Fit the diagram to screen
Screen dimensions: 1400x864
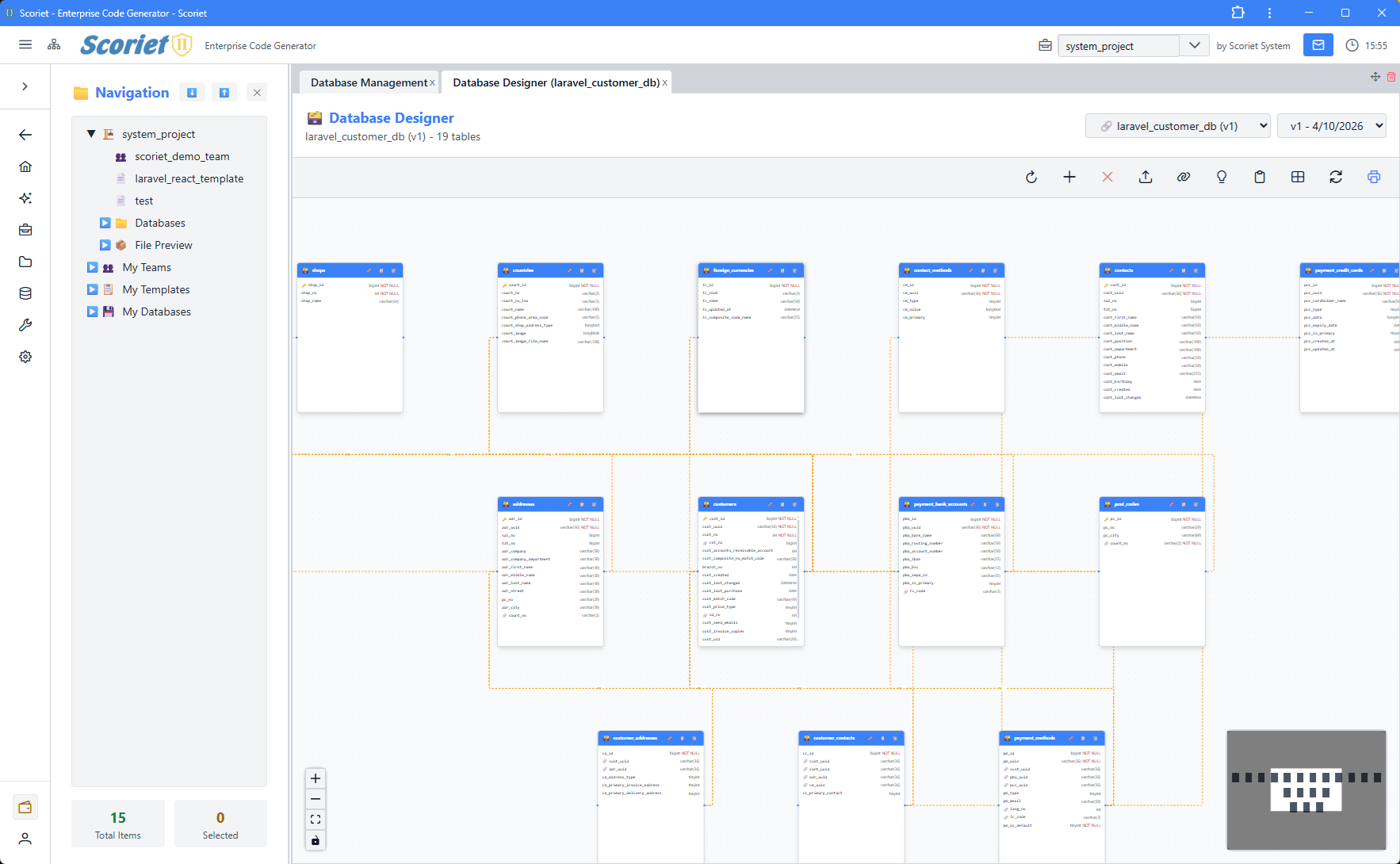coord(315,820)
